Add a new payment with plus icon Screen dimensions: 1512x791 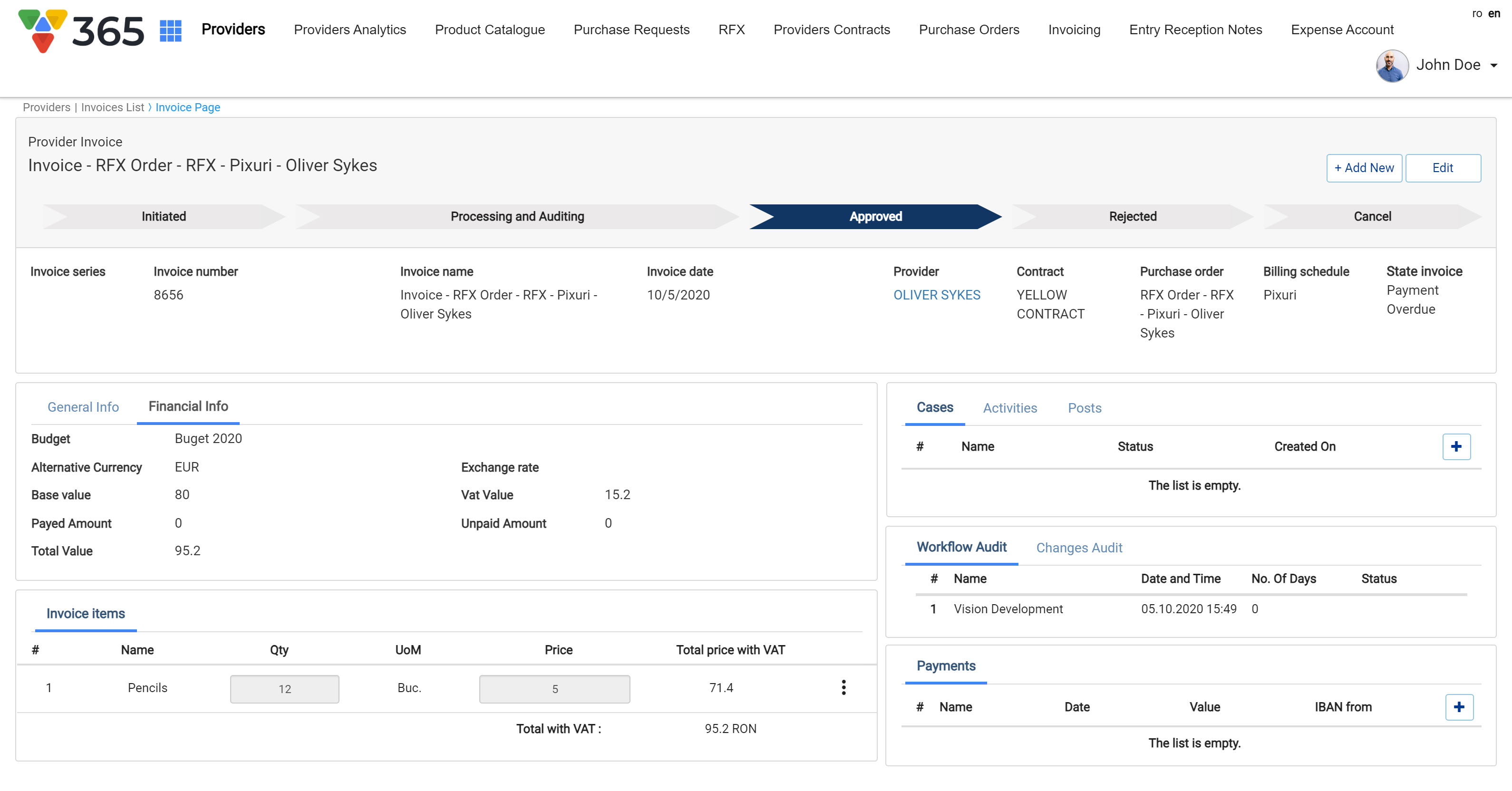click(1459, 707)
